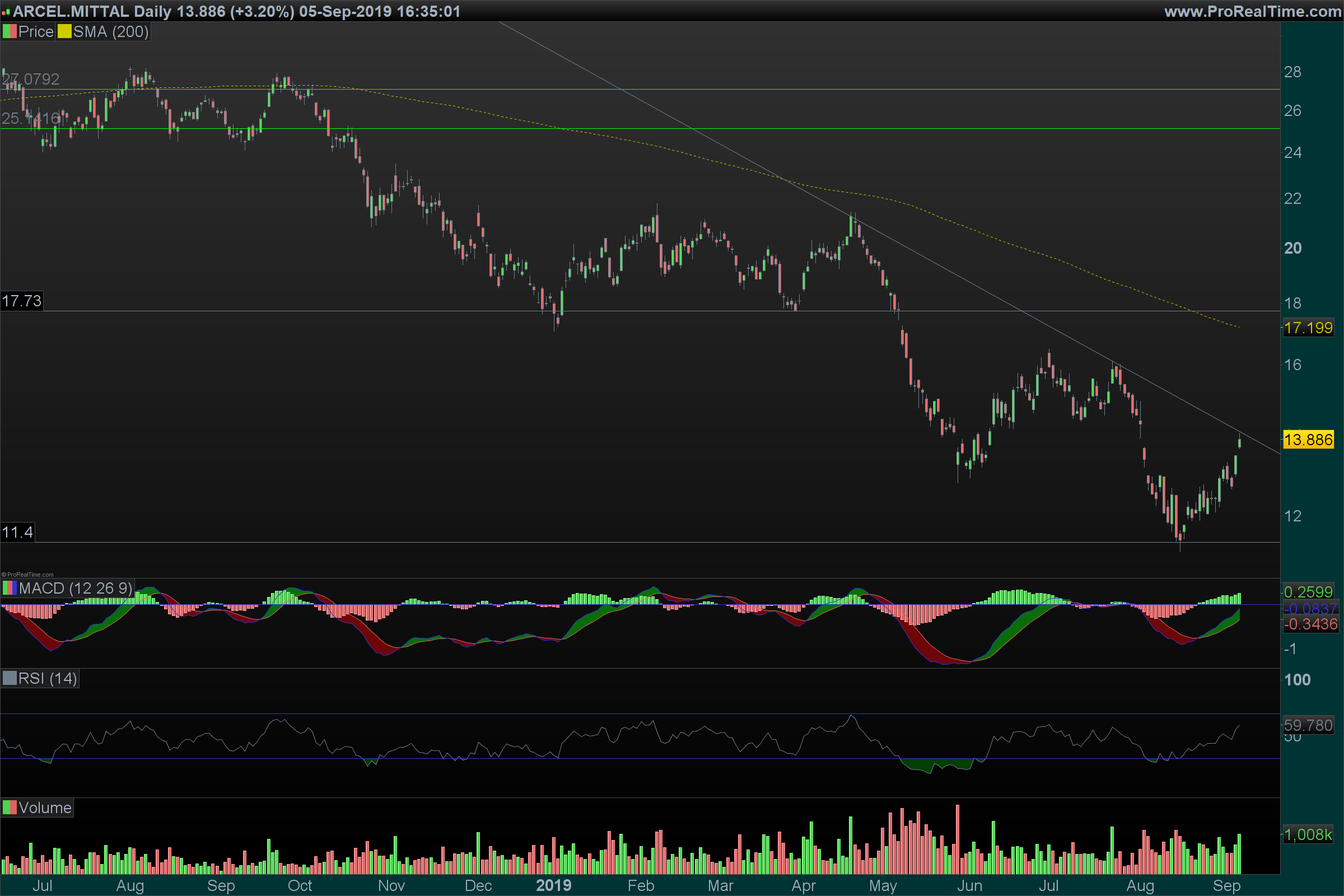Click the MACD indicator legend icon

point(9,588)
